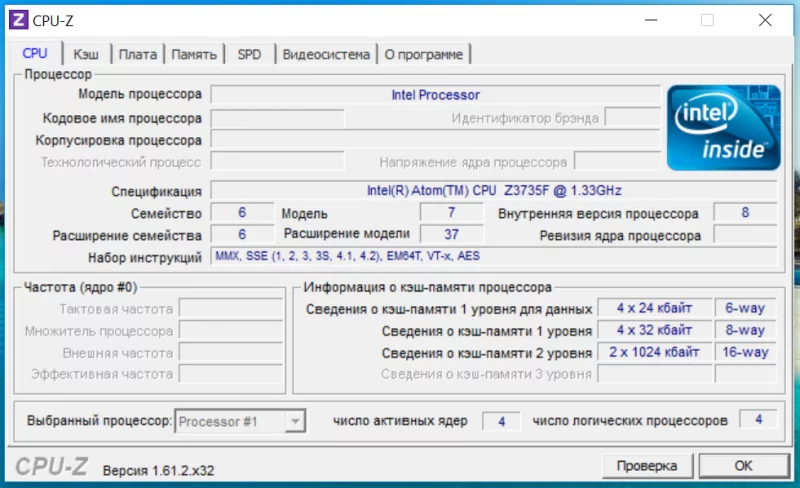Click the Intel Inside logo image
Screen dimensions: 800x488
[x=724, y=127]
